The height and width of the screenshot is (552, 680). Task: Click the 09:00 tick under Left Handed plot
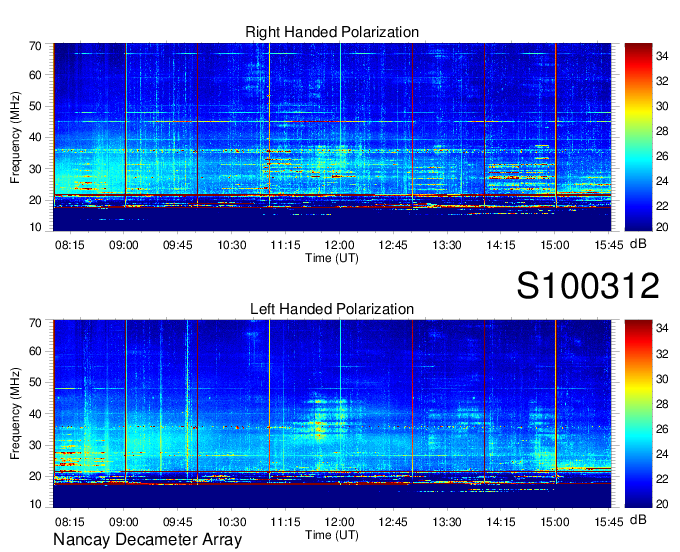tap(124, 522)
